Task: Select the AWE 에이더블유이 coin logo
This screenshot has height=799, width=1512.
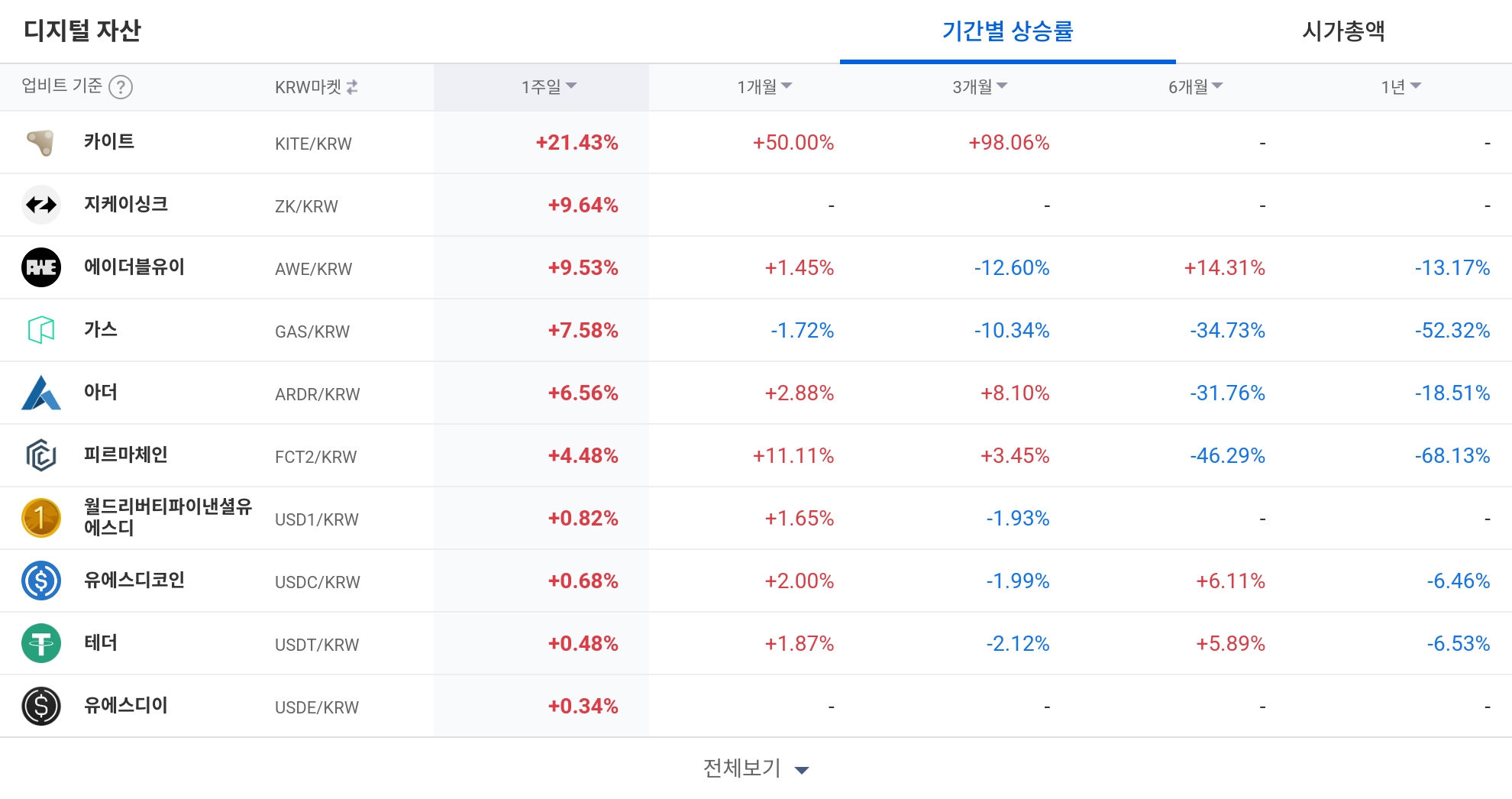Action: pyautogui.click(x=42, y=267)
